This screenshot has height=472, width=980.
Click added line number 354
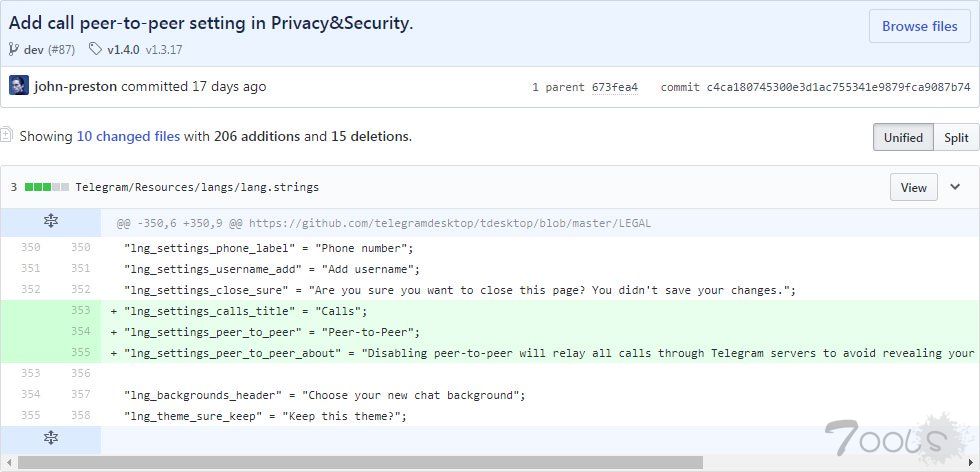81,331
